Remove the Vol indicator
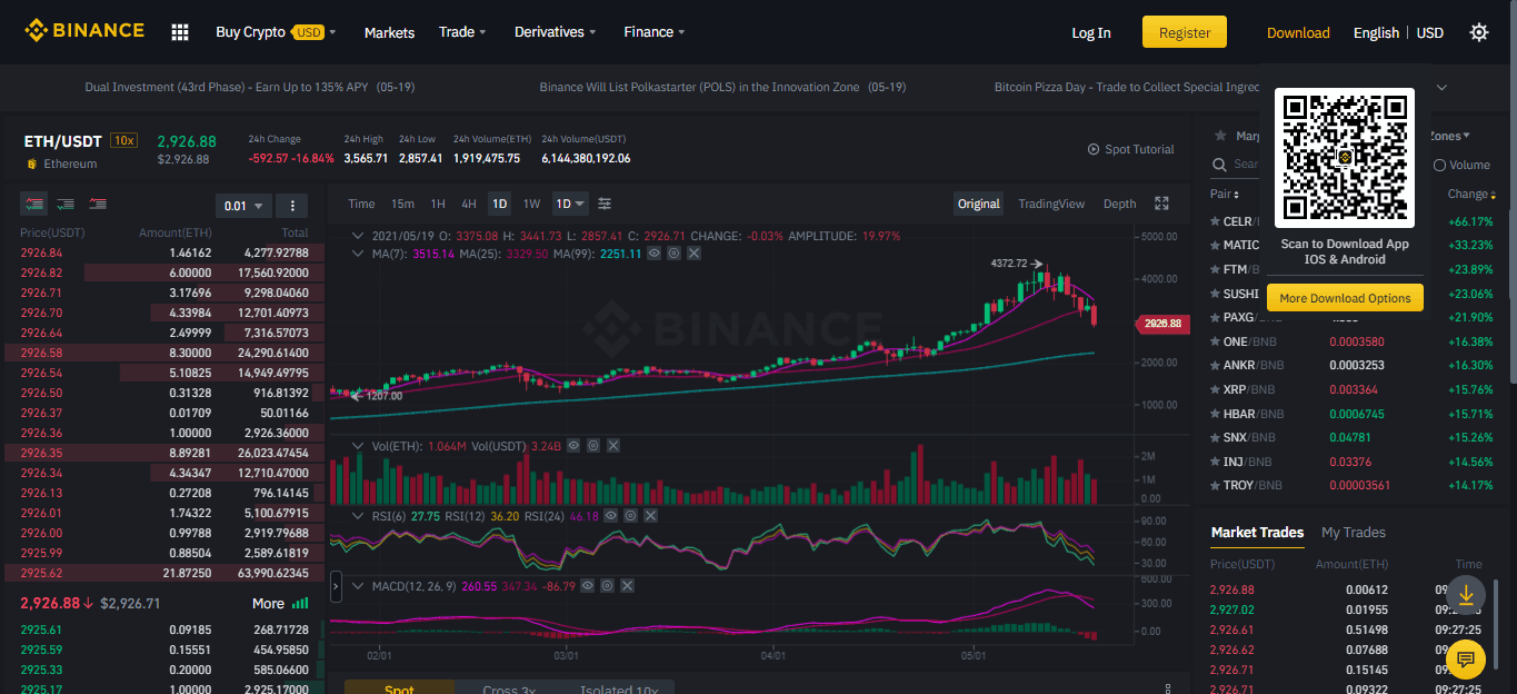This screenshot has height=694, width=1517. point(613,446)
